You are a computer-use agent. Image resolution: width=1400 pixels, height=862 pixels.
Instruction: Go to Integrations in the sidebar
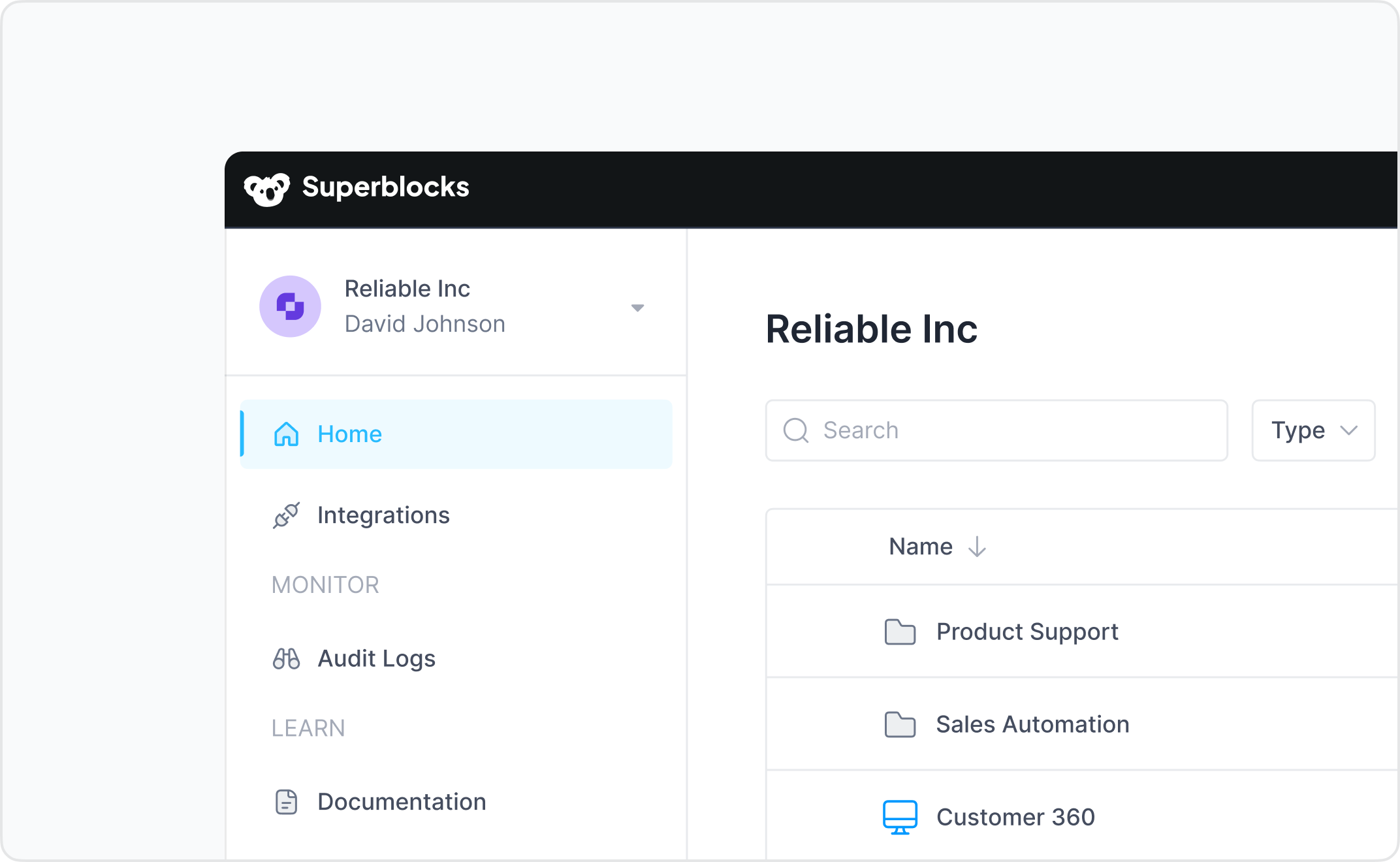(383, 515)
